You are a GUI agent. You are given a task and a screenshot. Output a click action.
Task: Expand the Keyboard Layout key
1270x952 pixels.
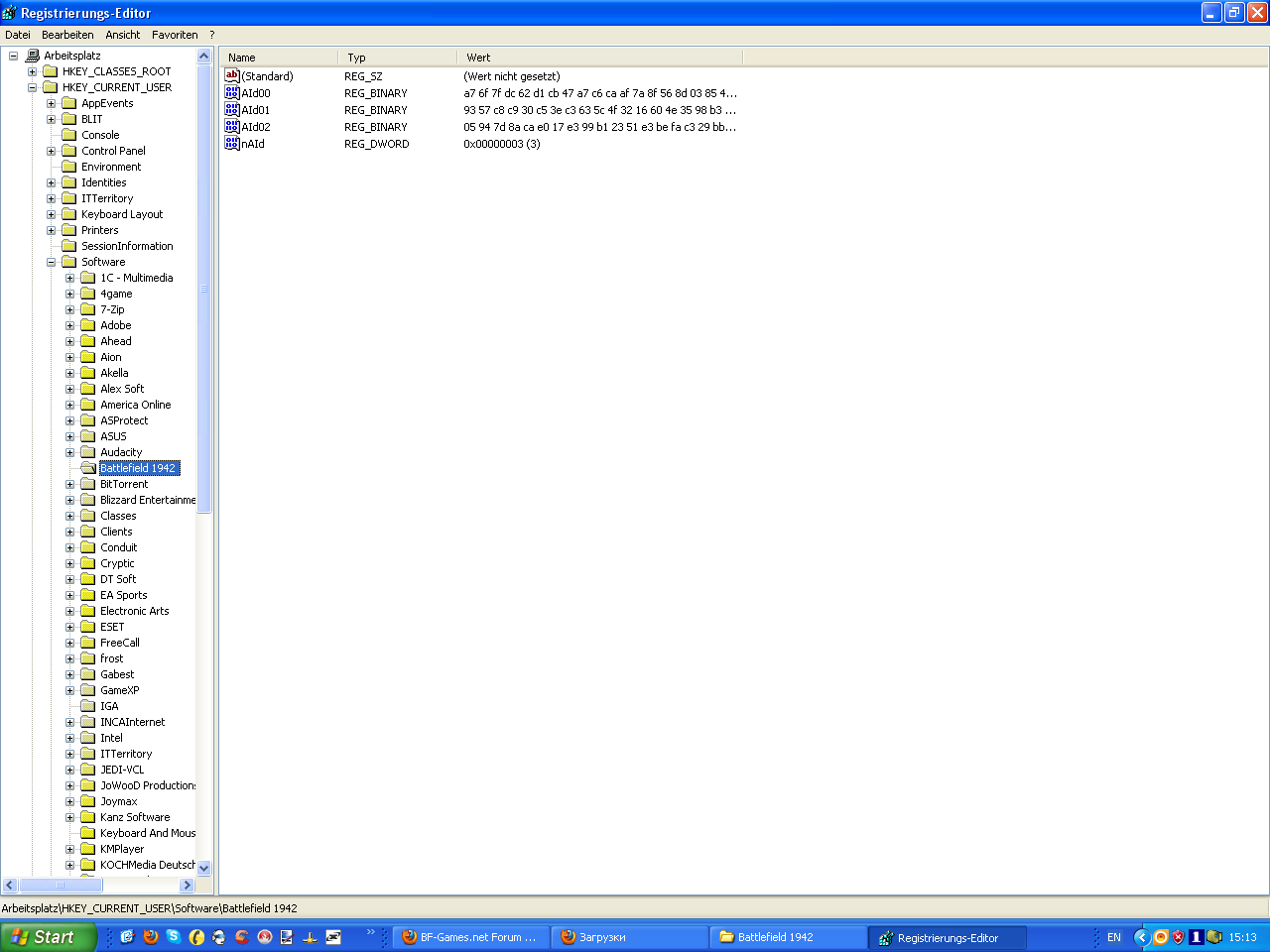[x=51, y=214]
